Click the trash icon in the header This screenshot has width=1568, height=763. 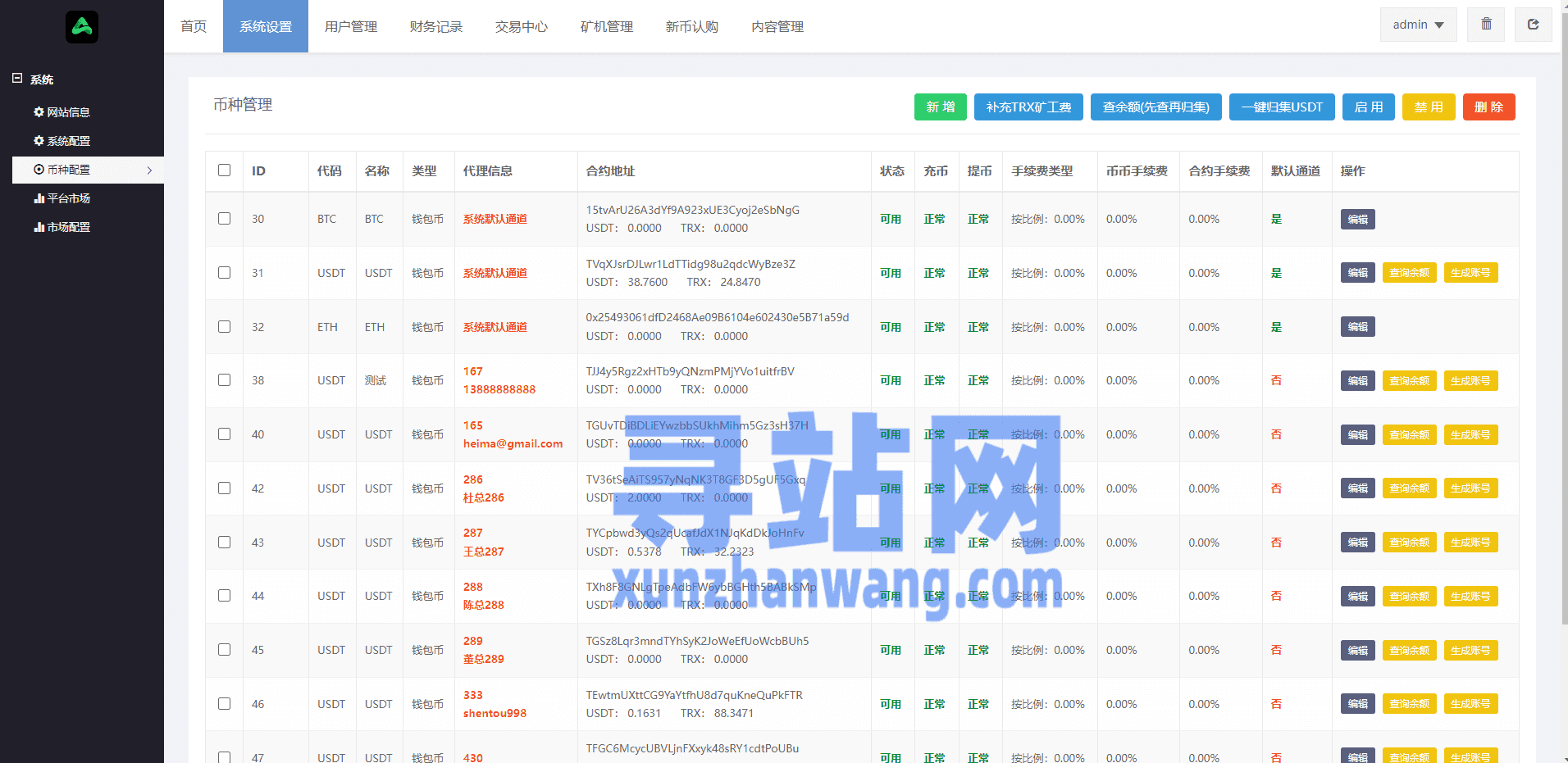(1486, 25)
